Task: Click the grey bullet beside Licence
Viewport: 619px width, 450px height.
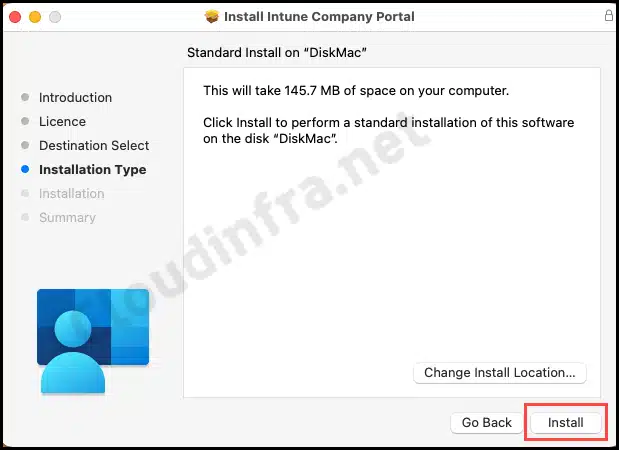Action: point(25,121)
